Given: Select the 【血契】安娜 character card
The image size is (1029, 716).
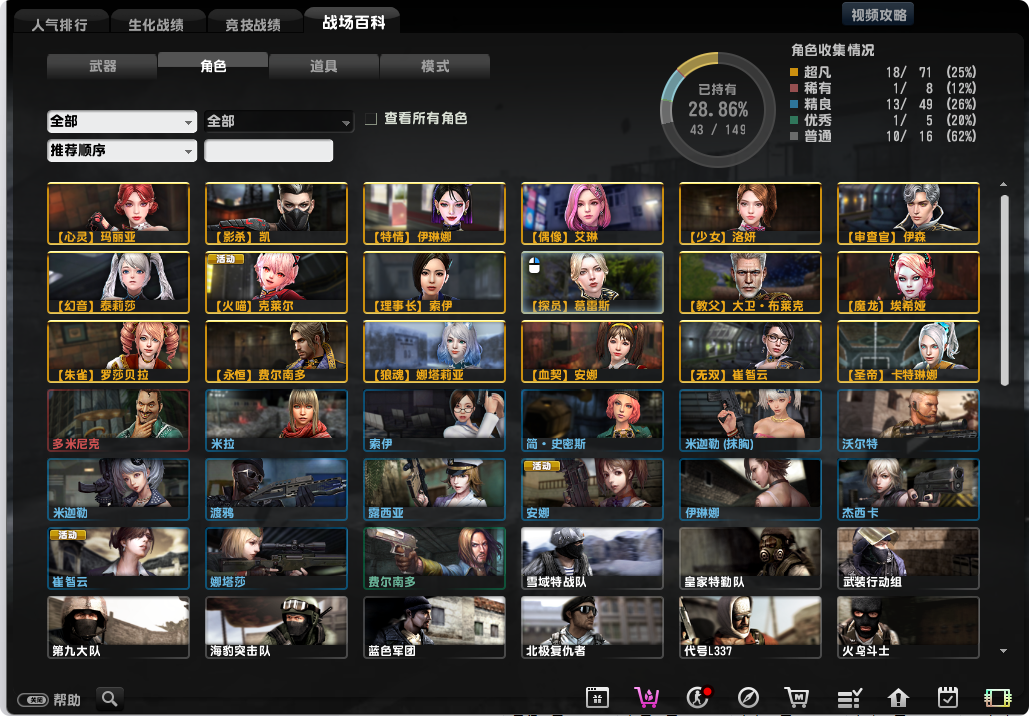Looking at the screenshot, I should [593, 351].
